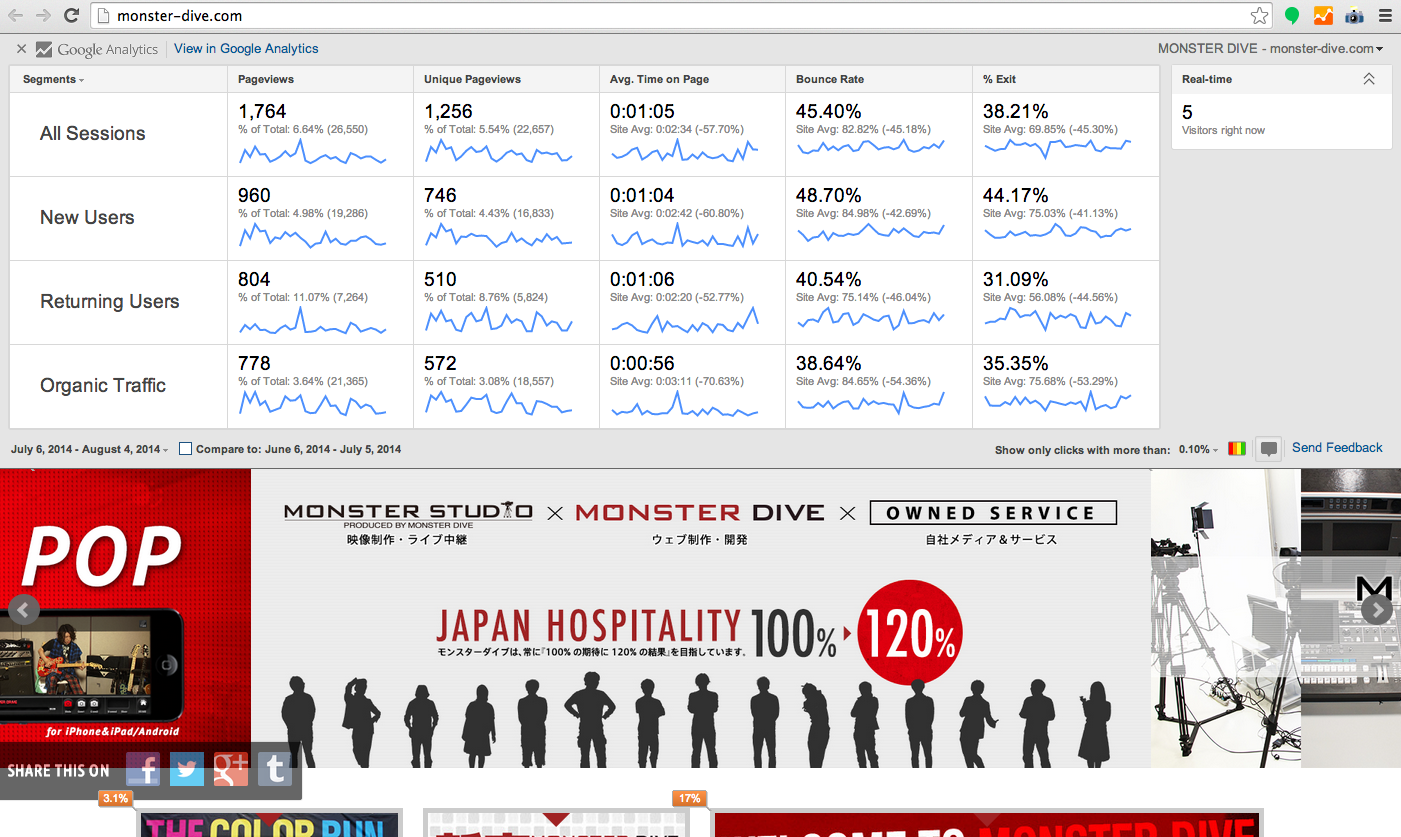Go to previous slide with left arrow
The image size is (1401, 837).
tap(24, 609)
